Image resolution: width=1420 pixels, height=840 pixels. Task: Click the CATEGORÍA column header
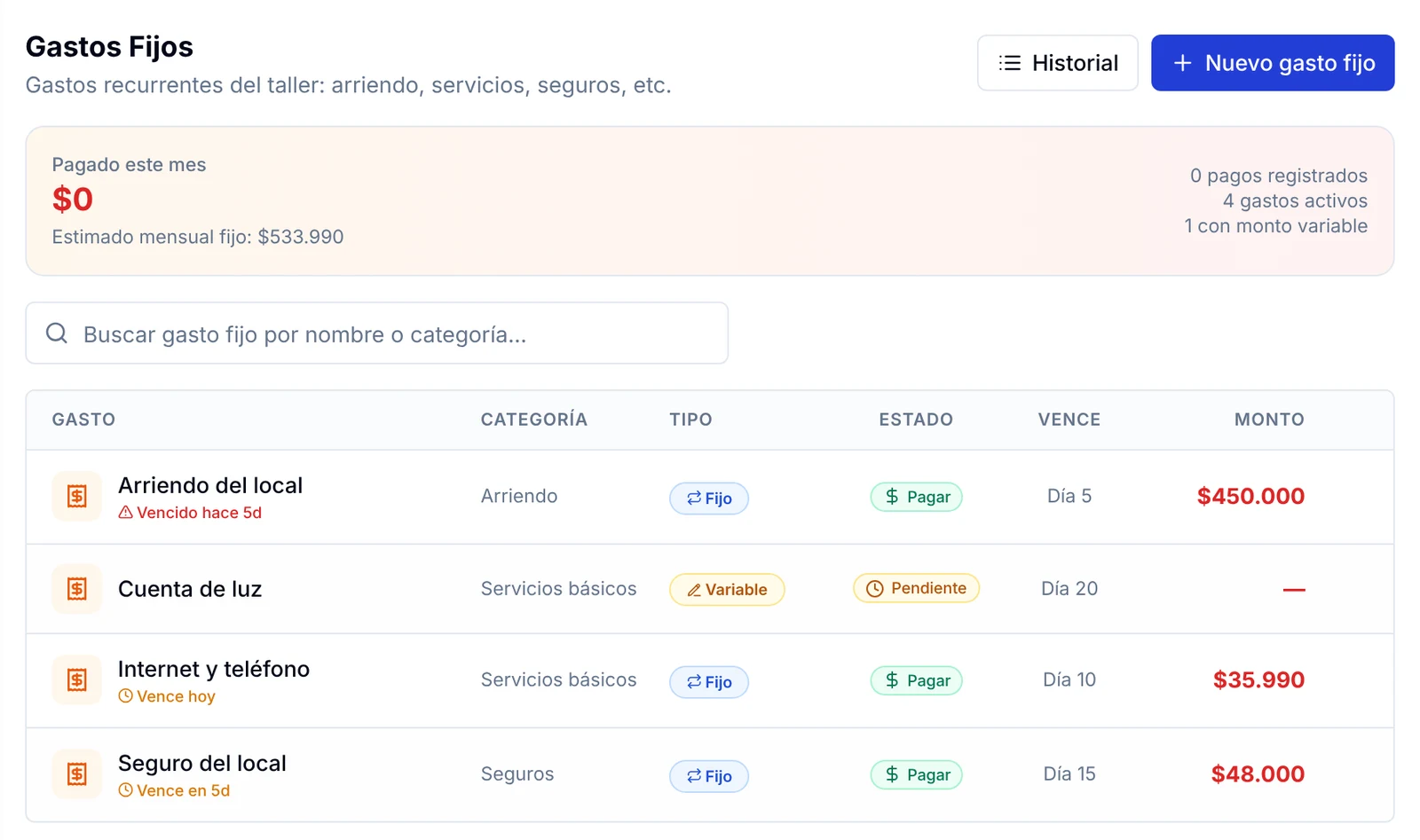[534, 420]
